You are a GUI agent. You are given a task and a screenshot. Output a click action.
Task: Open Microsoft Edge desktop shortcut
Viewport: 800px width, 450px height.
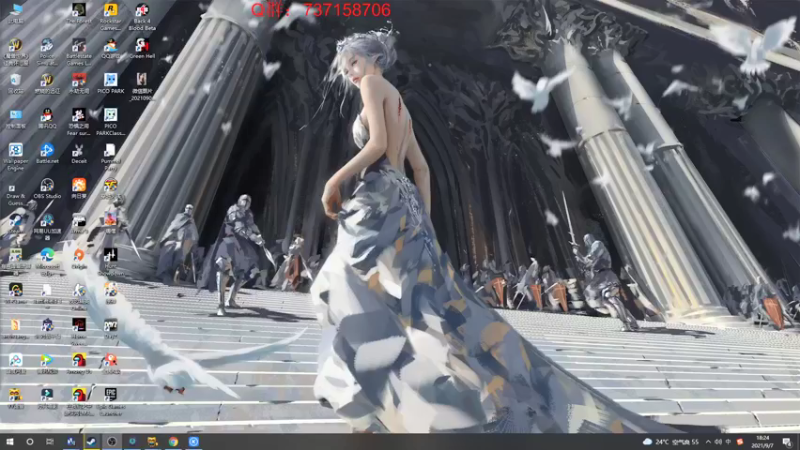pos(47,262)
